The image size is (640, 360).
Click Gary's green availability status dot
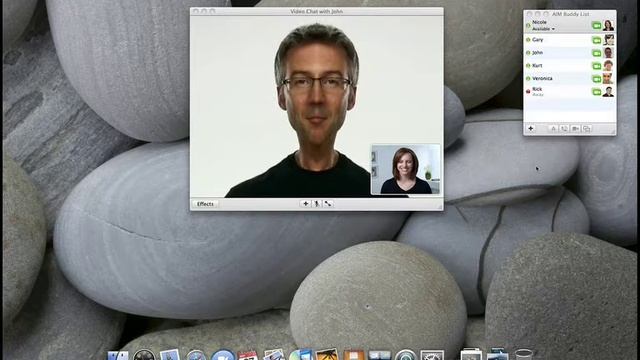[x=528, y=40]
